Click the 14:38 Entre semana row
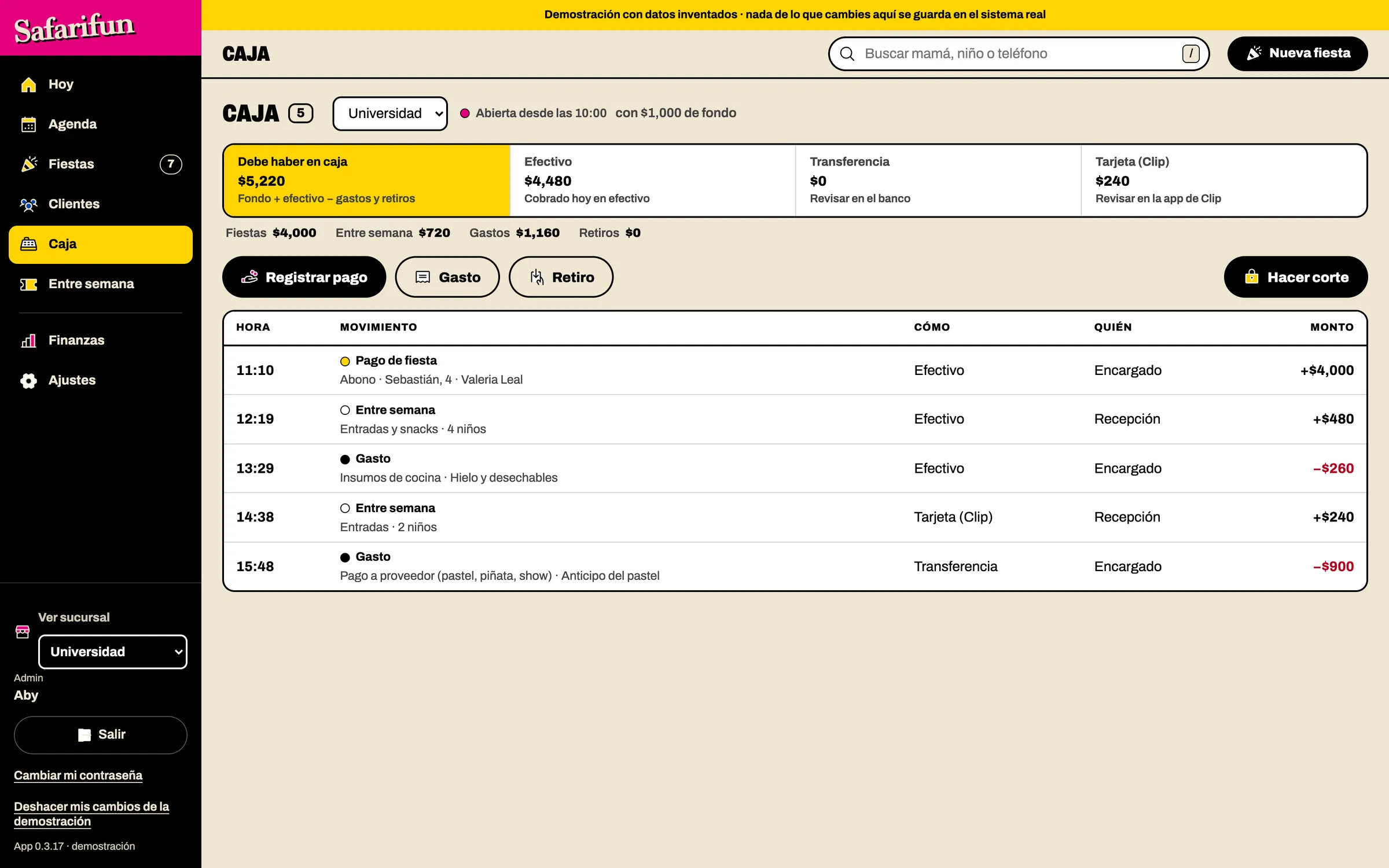1389x868 pixels. (795, 517)
